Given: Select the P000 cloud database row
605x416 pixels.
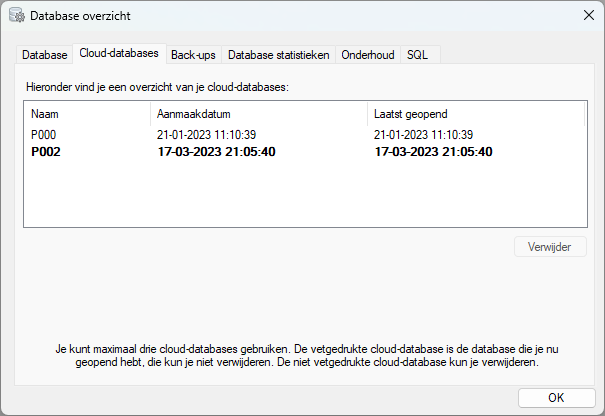Looking at the screenshot, I should 305,135.
